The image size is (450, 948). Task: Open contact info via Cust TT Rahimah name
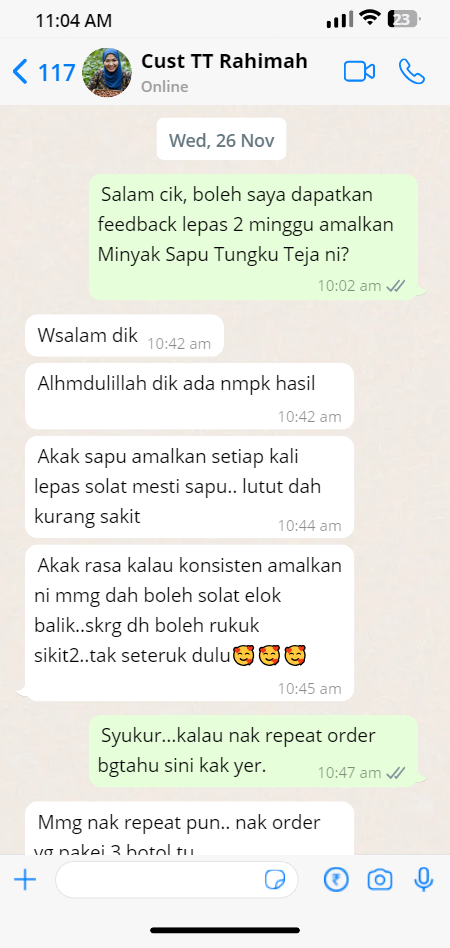224,61
